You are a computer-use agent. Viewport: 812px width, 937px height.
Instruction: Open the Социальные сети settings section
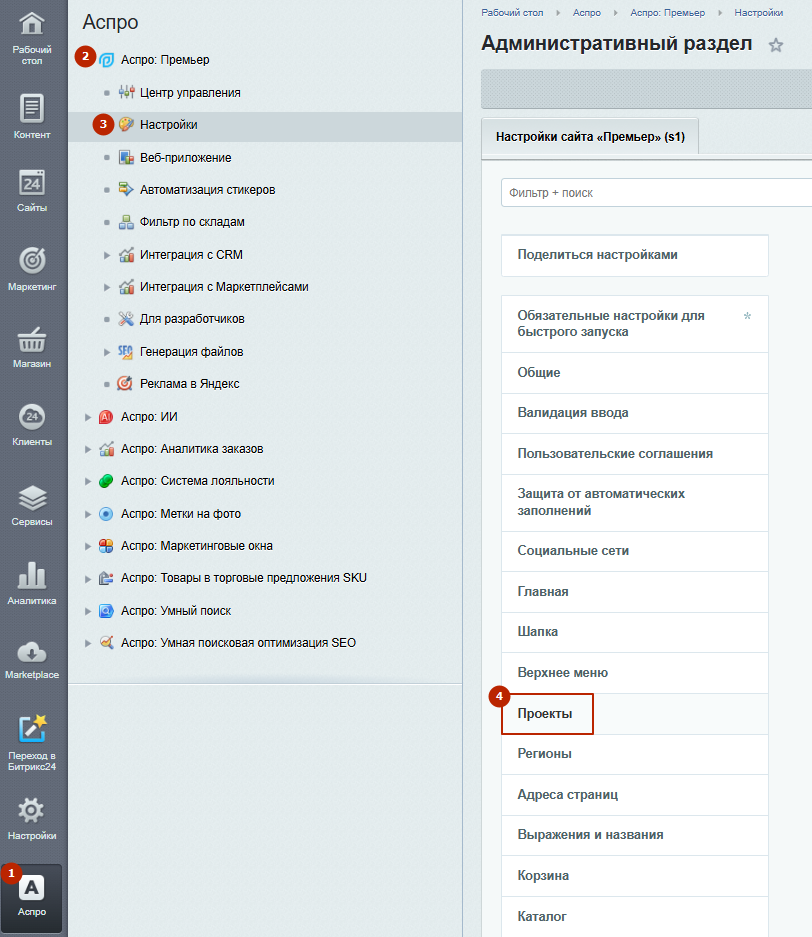click(x=635, y=551)
